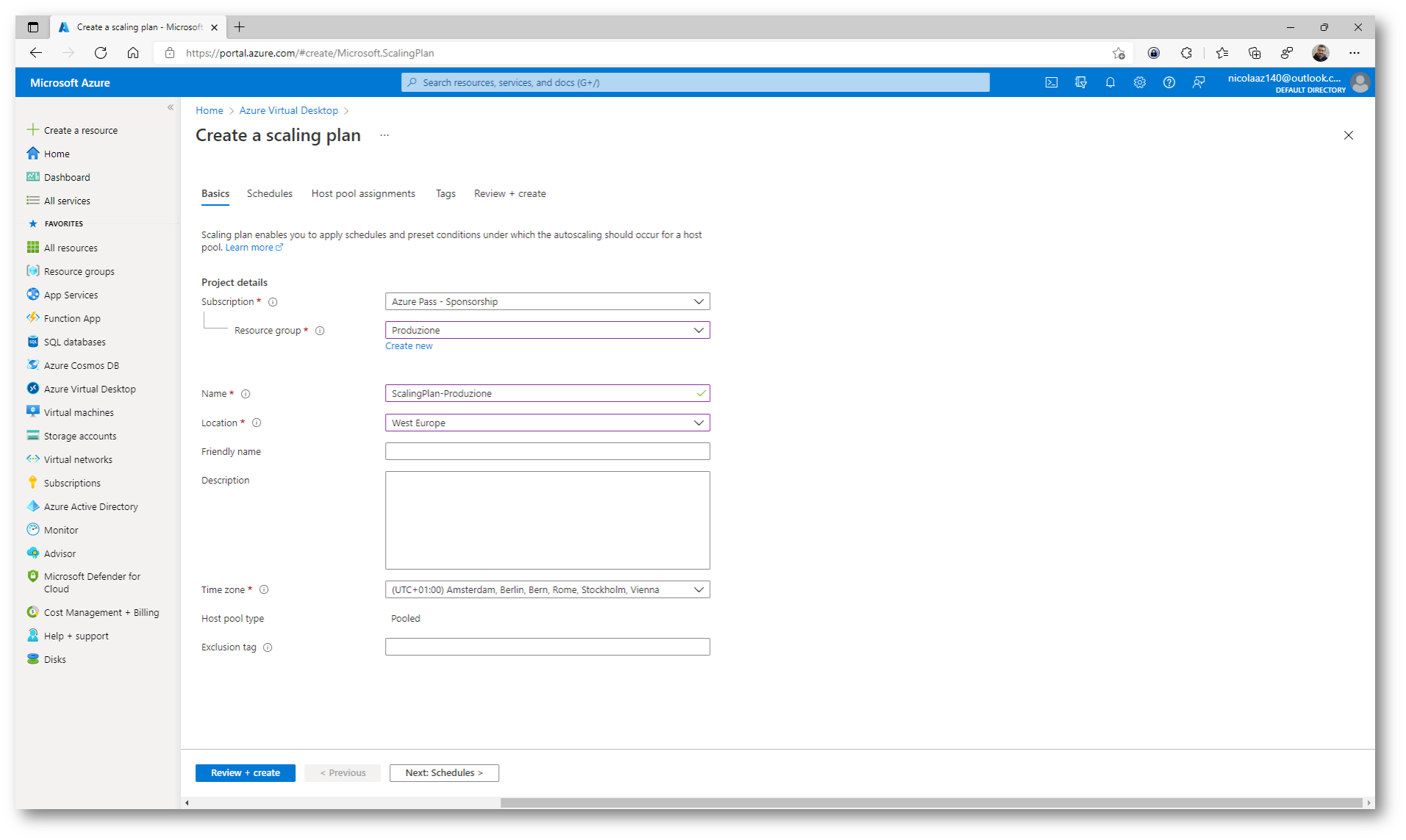Open Azure Cosmos DB in sidebar
This screenshot has width=1406, height=840.
point(81,365)
